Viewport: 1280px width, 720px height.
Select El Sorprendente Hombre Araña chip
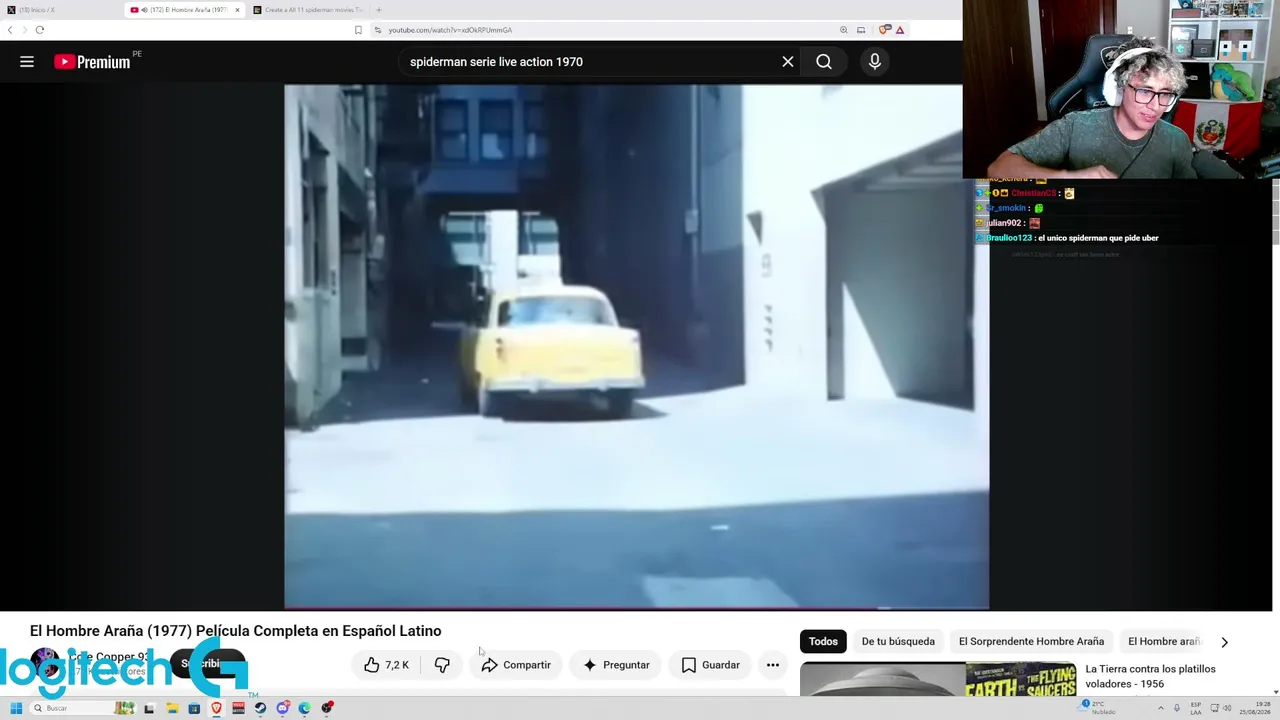[1031, 642]
